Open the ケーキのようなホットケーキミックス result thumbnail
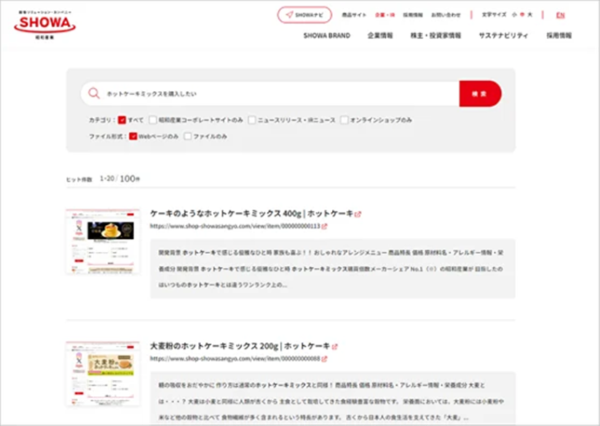600x426 pixels. (x=103, y=241)
